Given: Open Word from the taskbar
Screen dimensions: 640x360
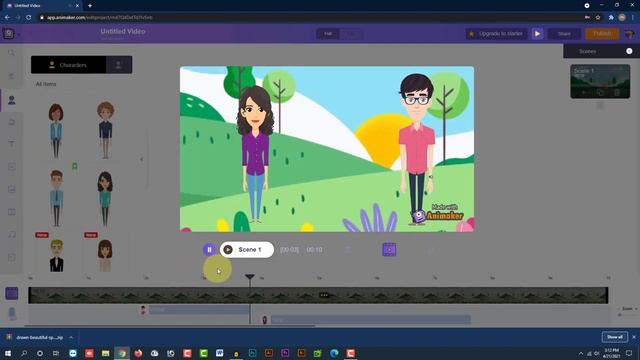Looking at the screenshot, I should click(220, 353).
